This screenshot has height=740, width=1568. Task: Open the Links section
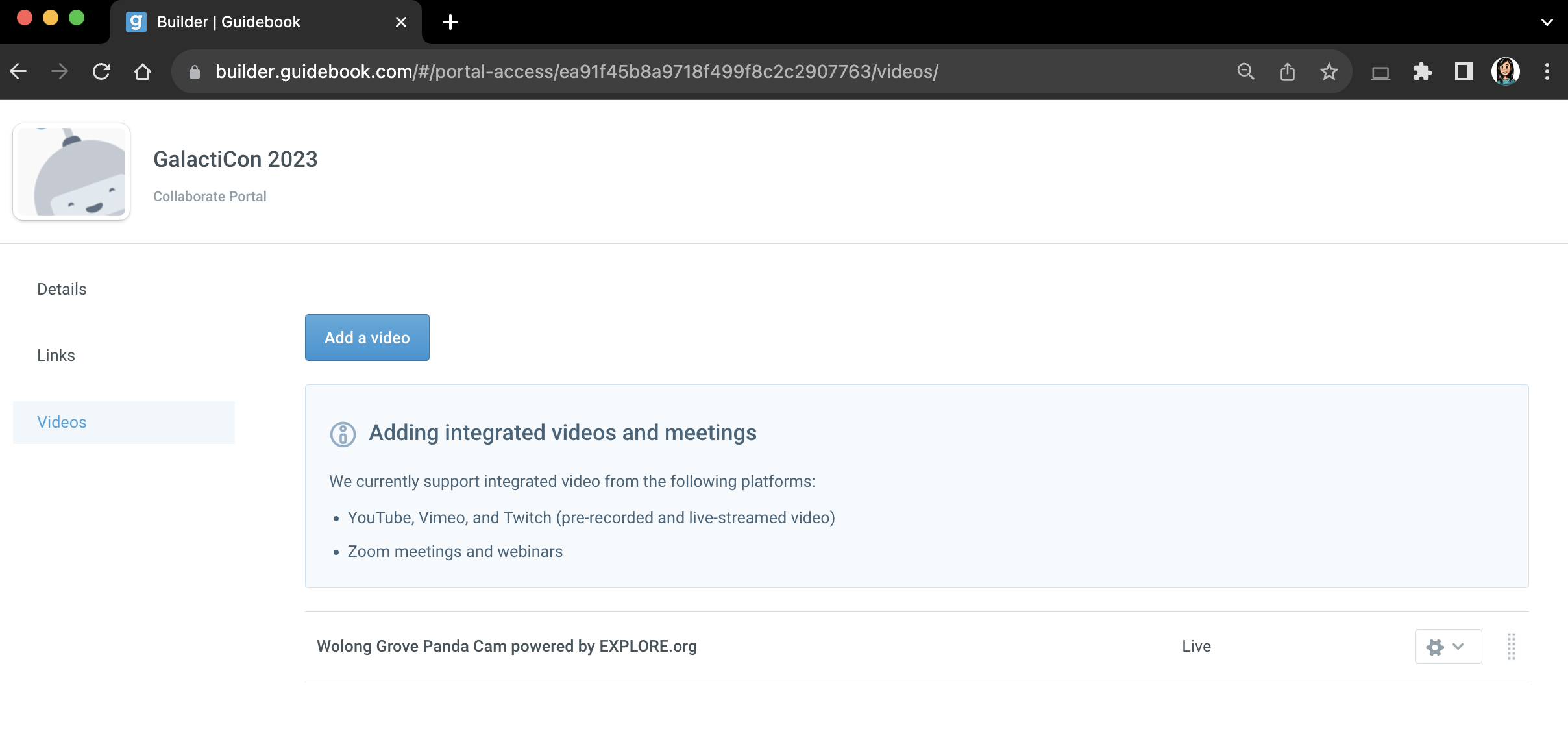click(x=56, y=355)
